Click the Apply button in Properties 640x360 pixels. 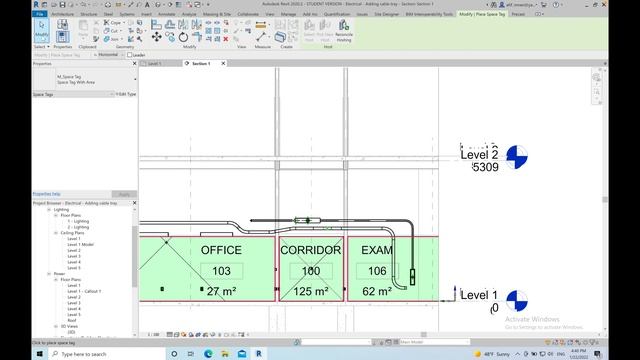[x=124, y=194]
